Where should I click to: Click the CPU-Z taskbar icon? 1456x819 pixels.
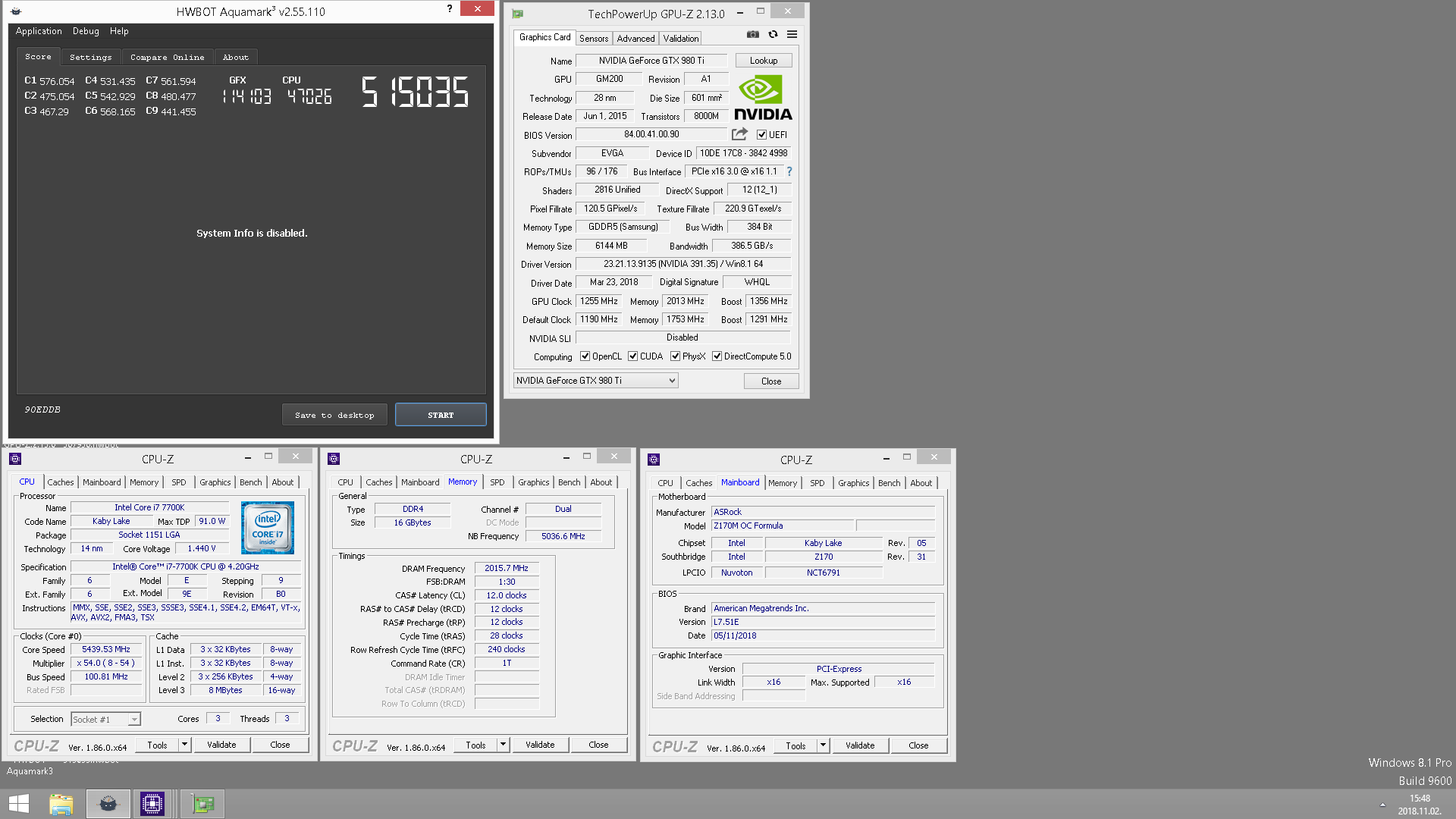pyautogui.click(x=152, y=804)
